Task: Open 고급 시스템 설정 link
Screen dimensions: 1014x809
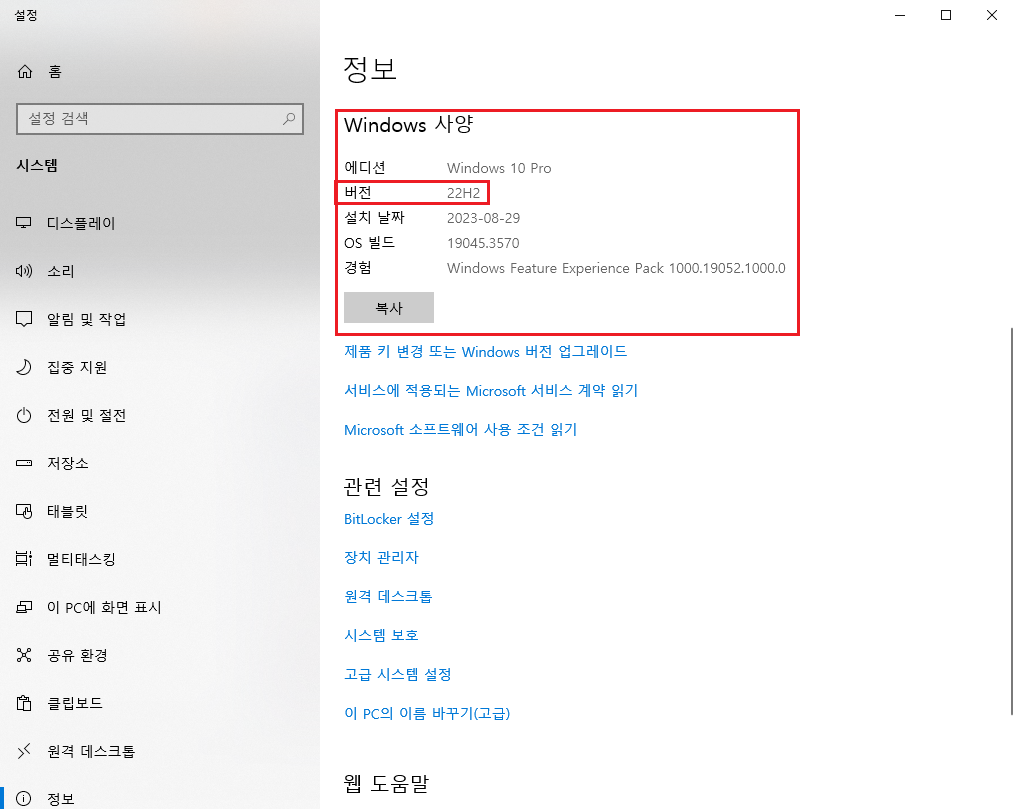Action: click(398, 674)
